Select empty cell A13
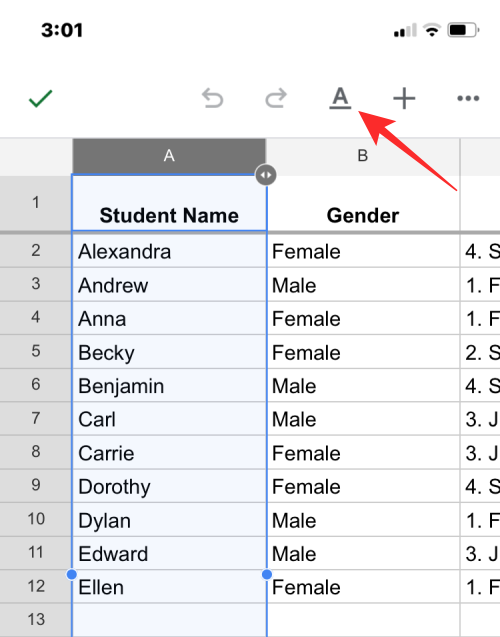 (x=169, y=620)
